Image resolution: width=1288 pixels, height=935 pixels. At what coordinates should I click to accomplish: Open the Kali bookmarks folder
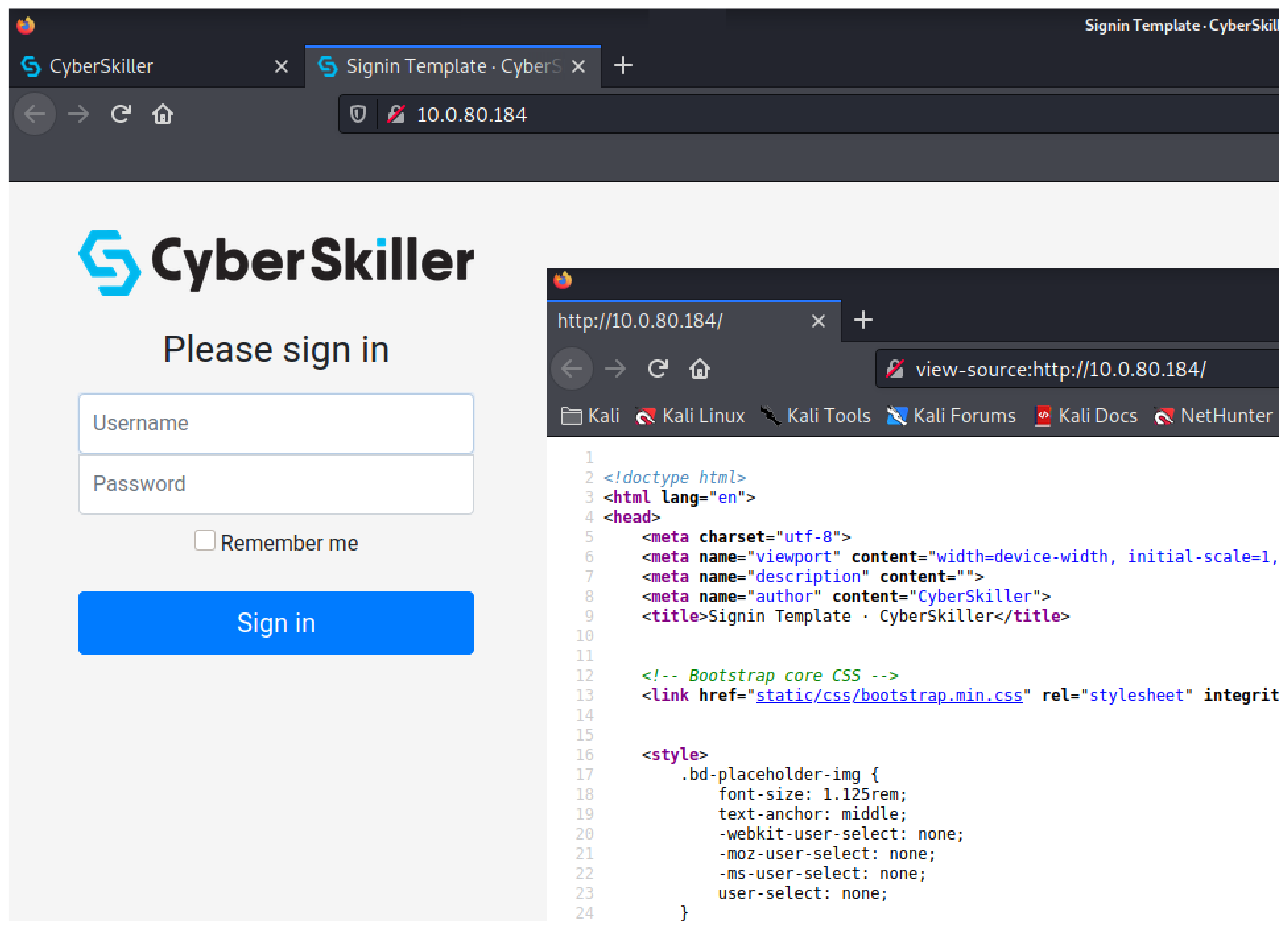click(x=590, y=416)
